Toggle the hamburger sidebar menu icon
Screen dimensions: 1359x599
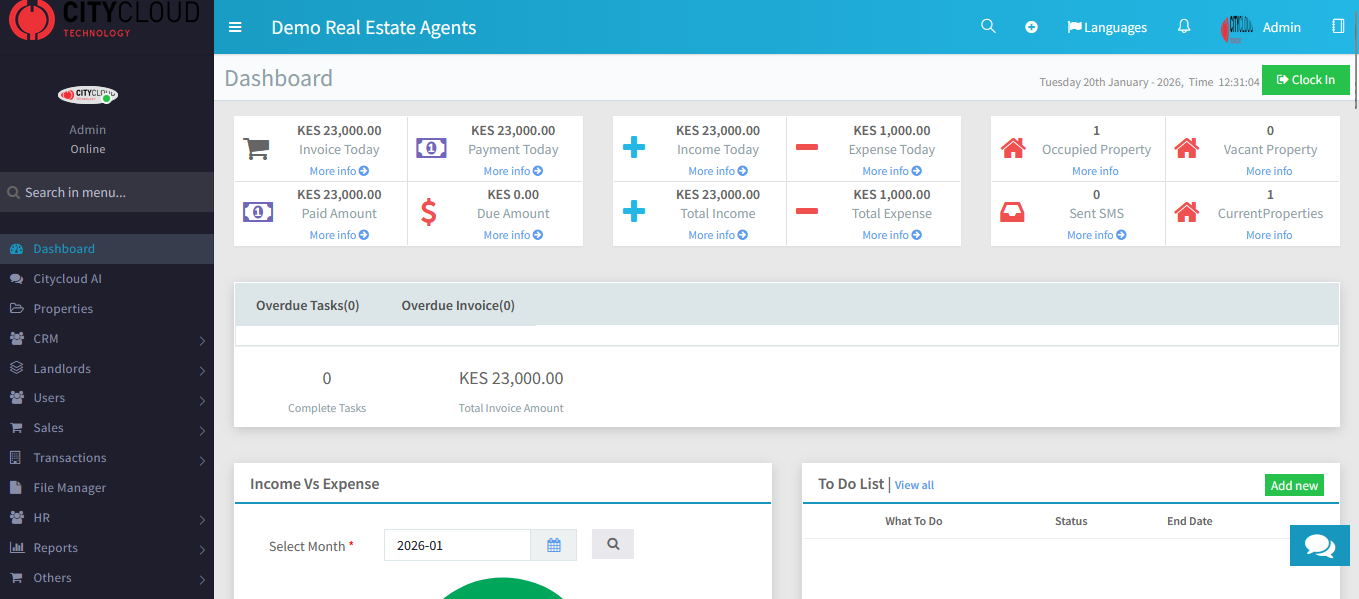235,27
